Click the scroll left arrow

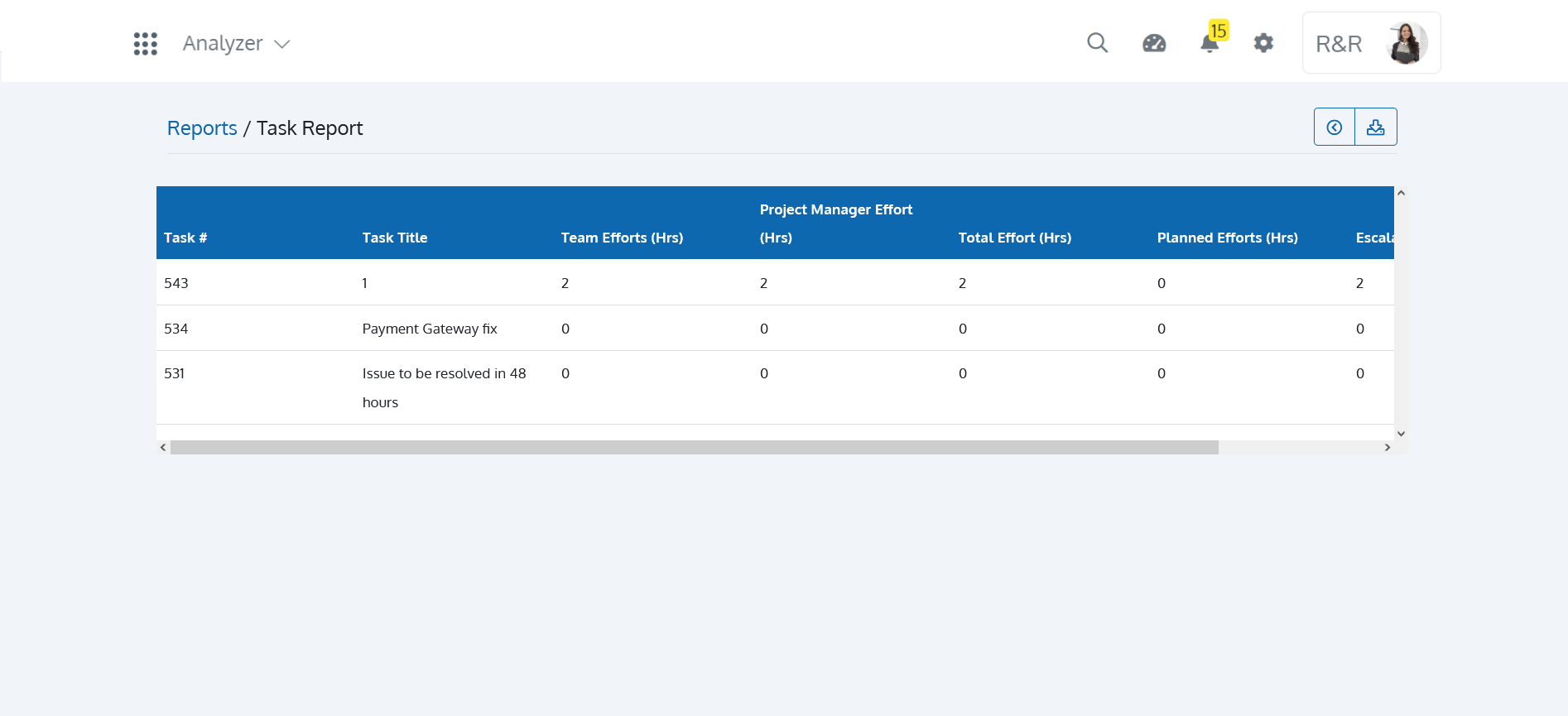click(x=163, y=447)
